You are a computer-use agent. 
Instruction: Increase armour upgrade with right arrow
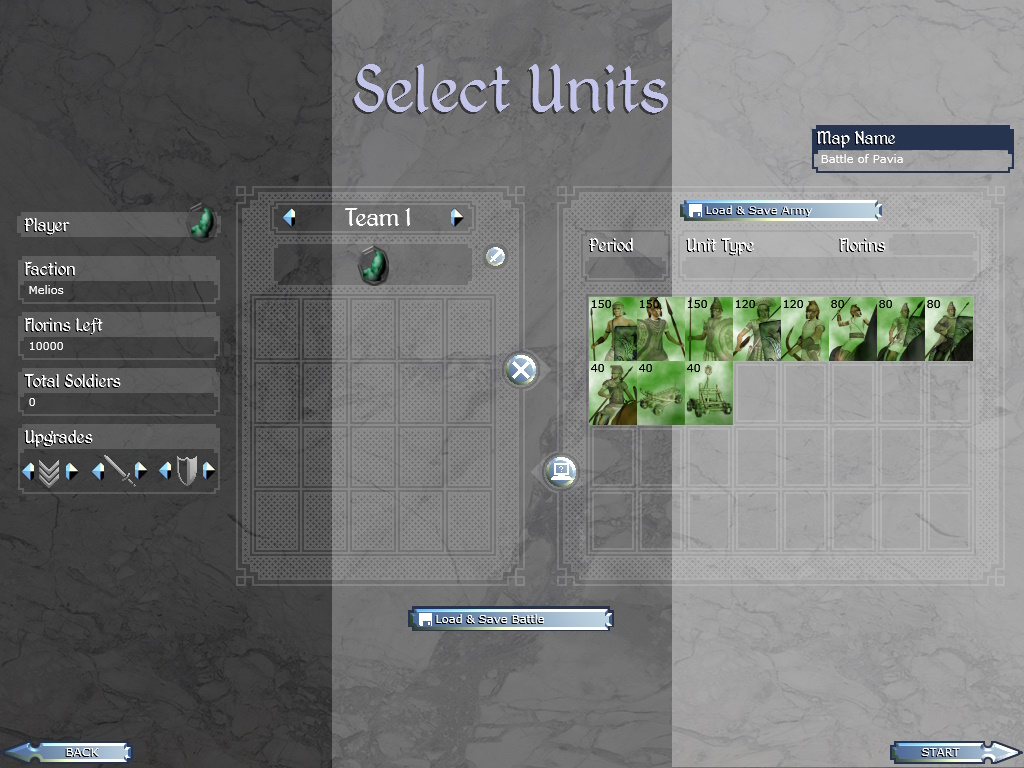click(x=209, y=471)
